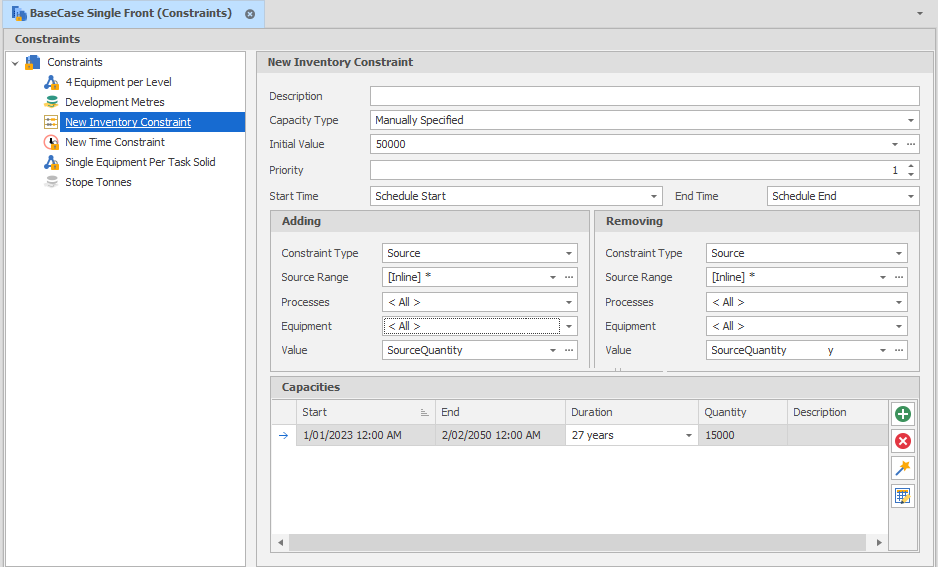Close the BaseCase Single Front tab
This screenshot has width=939, height=568.
click(x=250, y=14)
